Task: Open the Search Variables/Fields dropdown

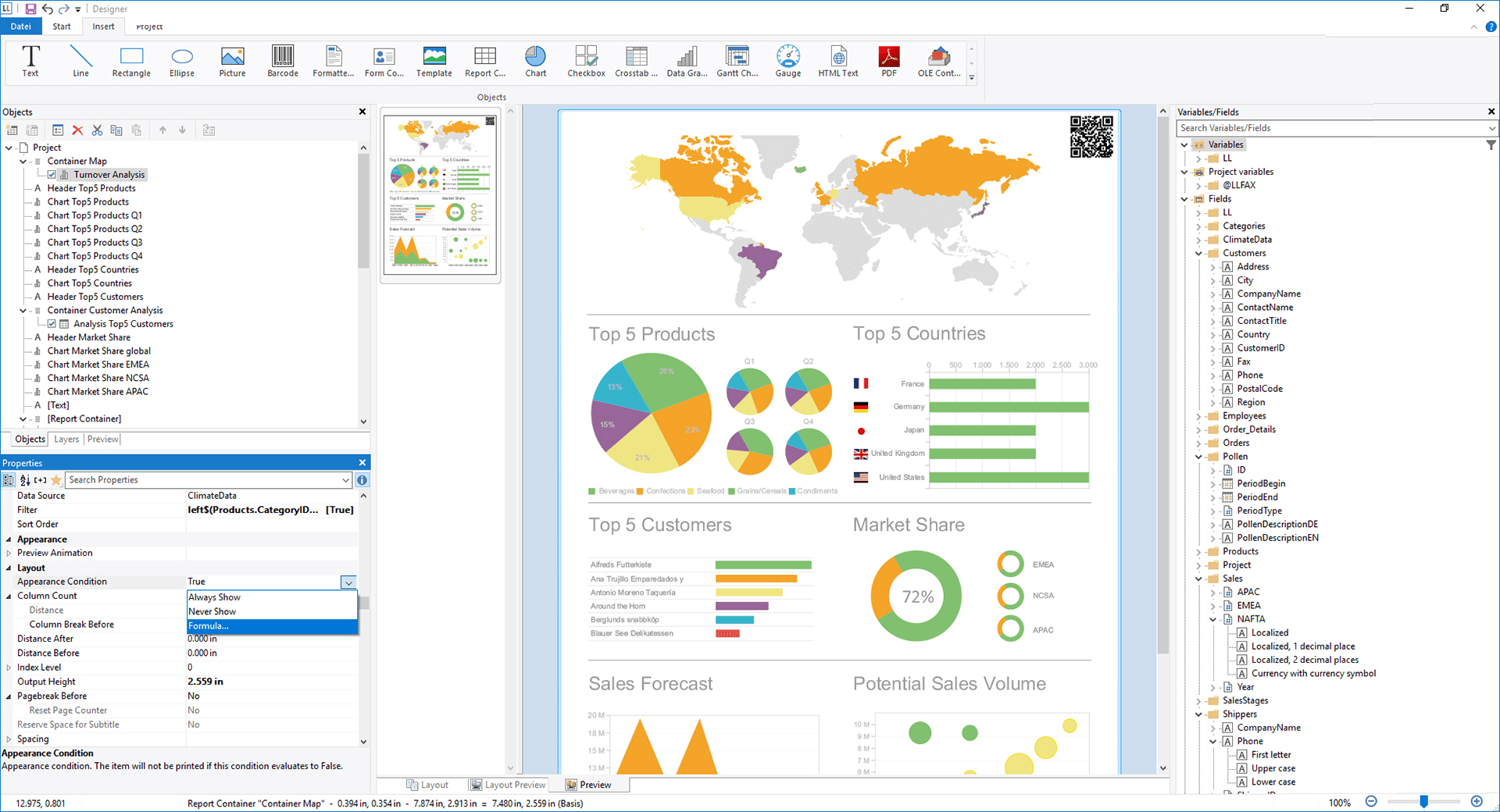Action: click(1491, 127)
